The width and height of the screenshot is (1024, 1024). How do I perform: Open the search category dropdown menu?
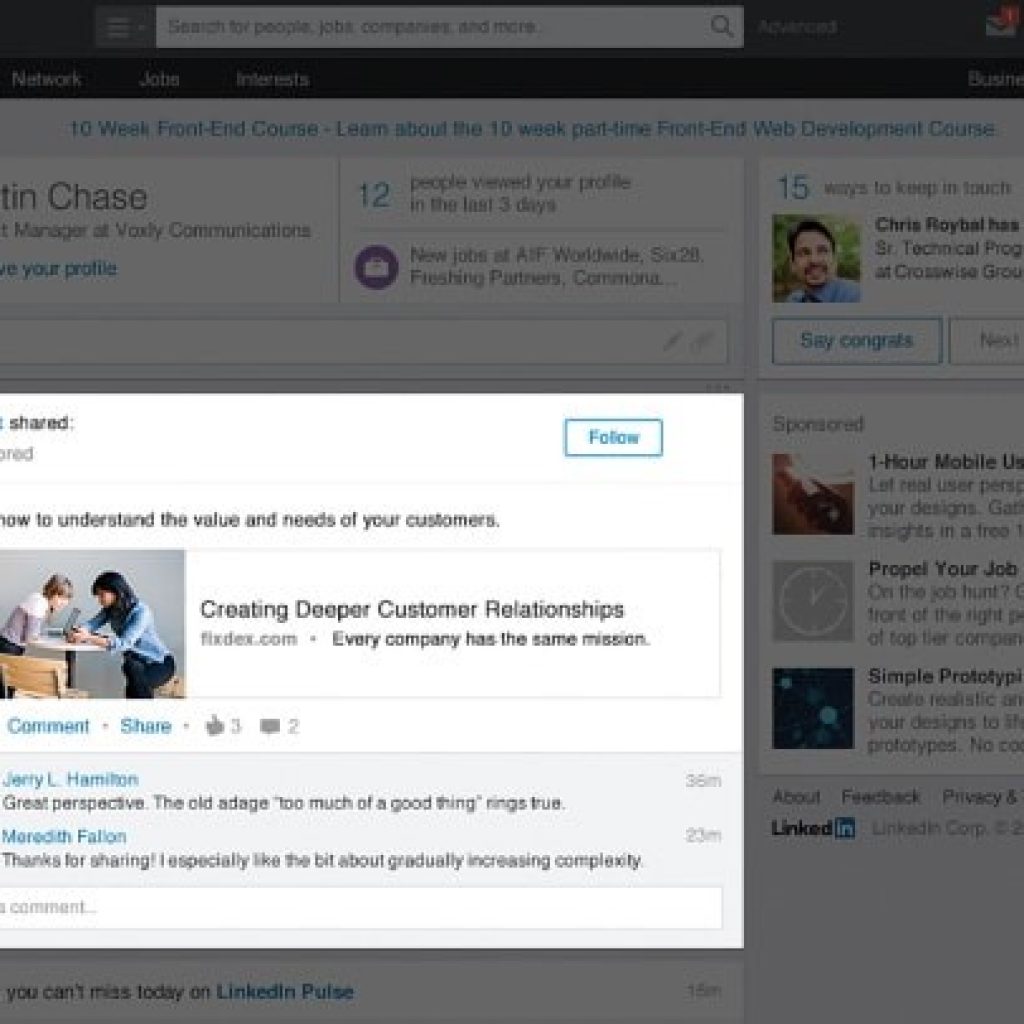(x=125, y=27)
